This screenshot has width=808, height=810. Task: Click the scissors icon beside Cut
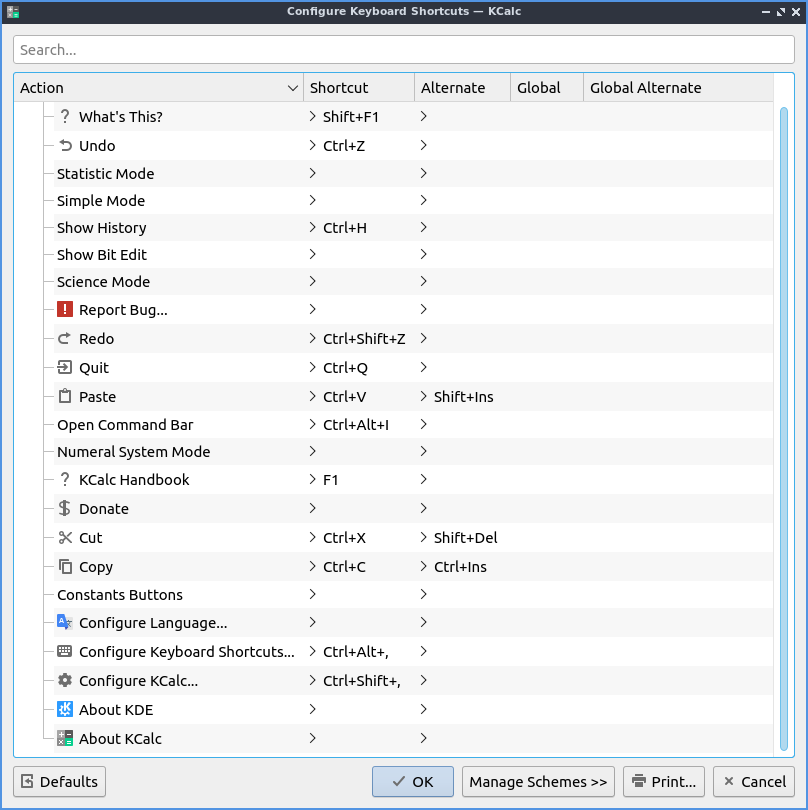[66, 538]
